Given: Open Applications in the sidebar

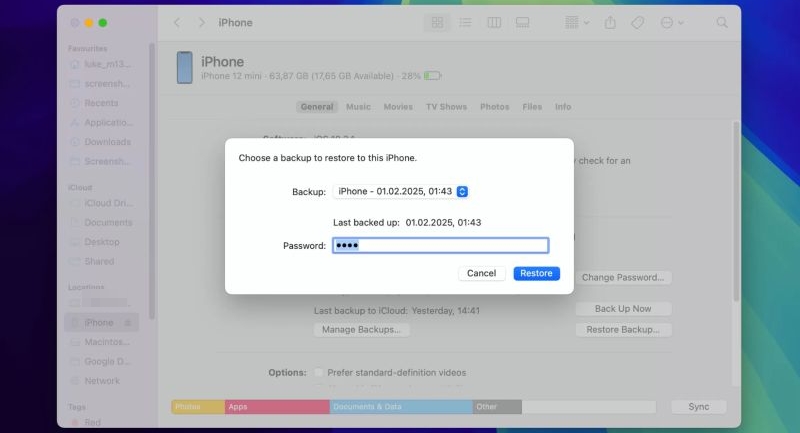Looking at the screenshot, I should (101, 122).
